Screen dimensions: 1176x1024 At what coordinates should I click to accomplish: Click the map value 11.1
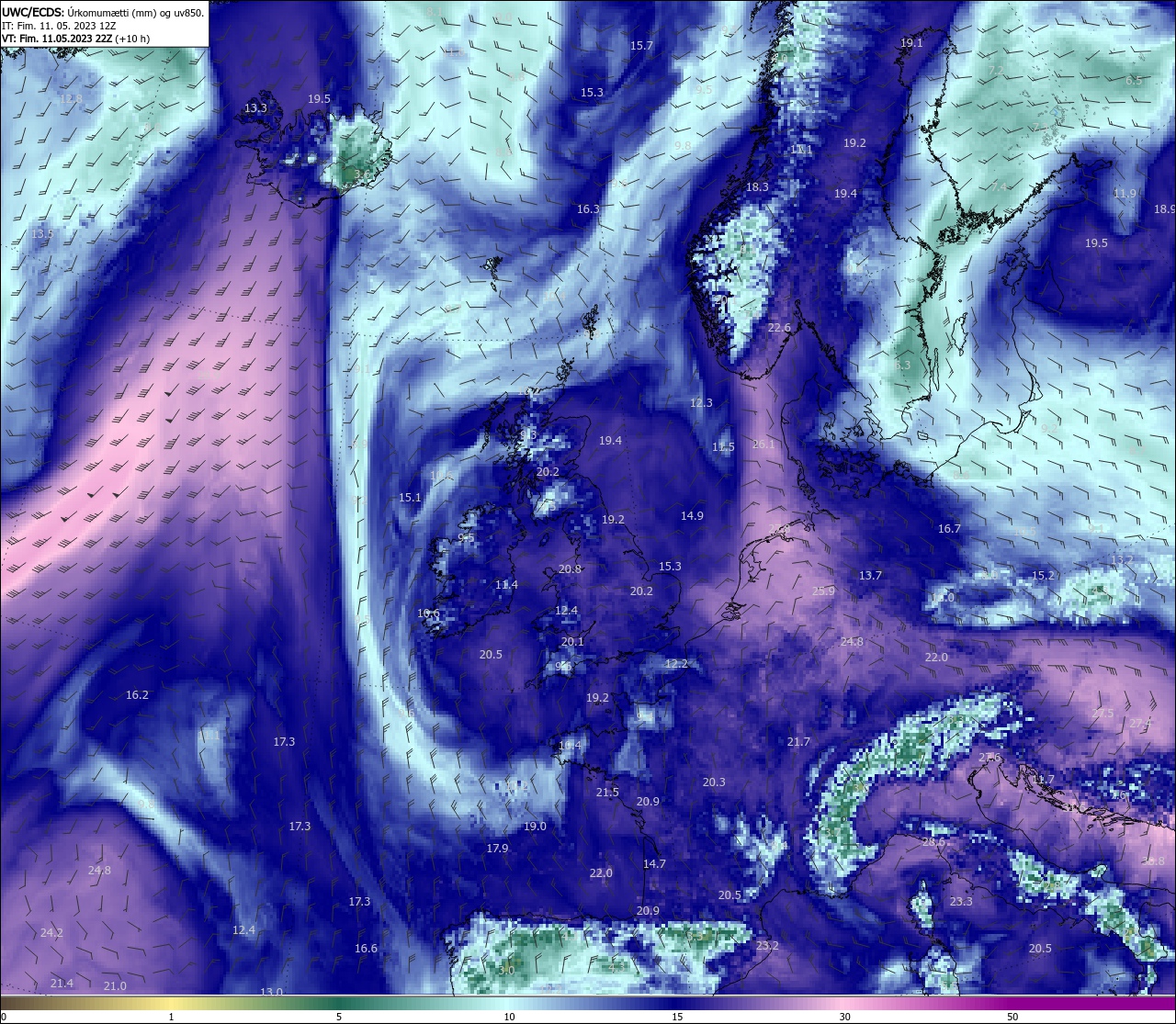pos(801,149)
